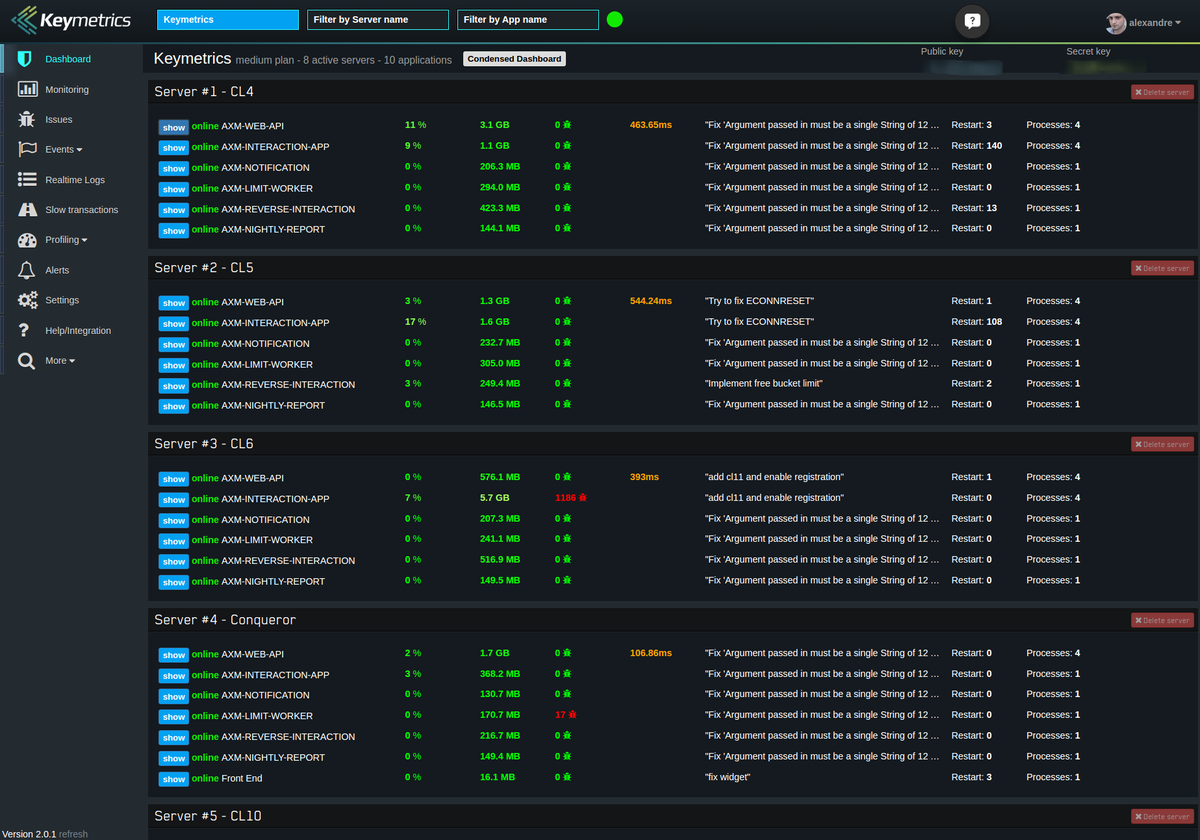Click bug icon of CL5 AXM-INTERACTION-APP row
Viewport: 1200px width, 840px height.
click(x=566, y=322)
